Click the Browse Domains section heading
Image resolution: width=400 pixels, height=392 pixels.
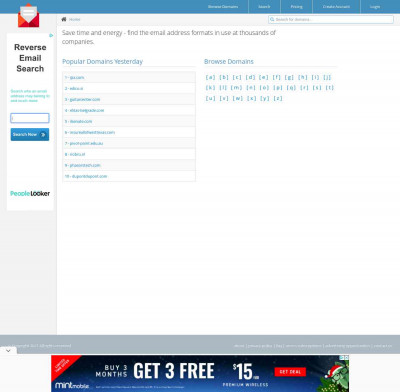(x=229, y=62)
